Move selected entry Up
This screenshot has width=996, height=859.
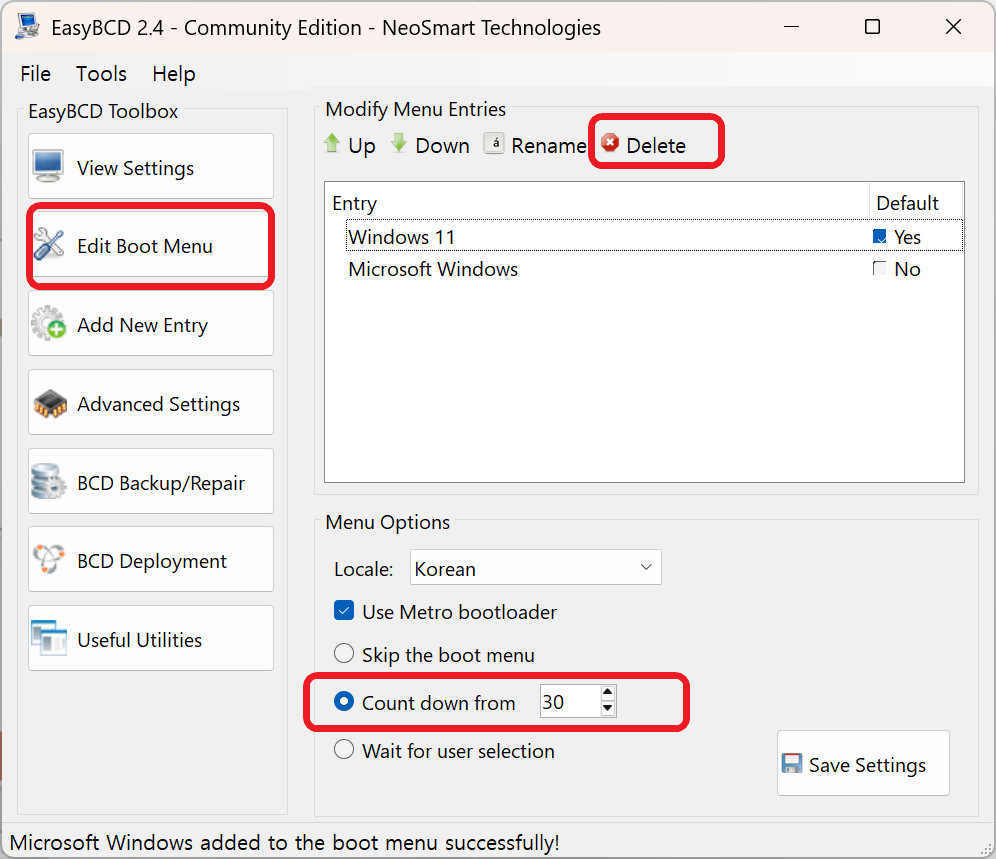(349, 145)
